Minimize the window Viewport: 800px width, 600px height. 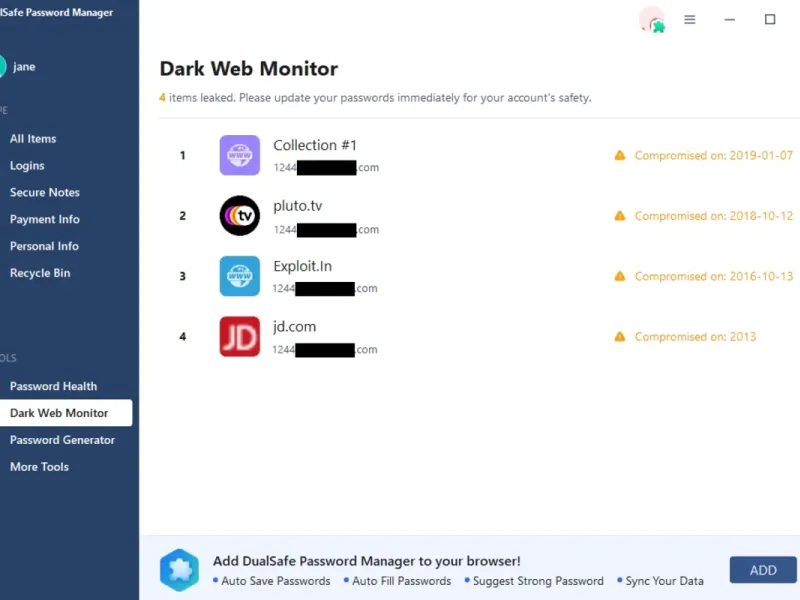click(730, 19)
